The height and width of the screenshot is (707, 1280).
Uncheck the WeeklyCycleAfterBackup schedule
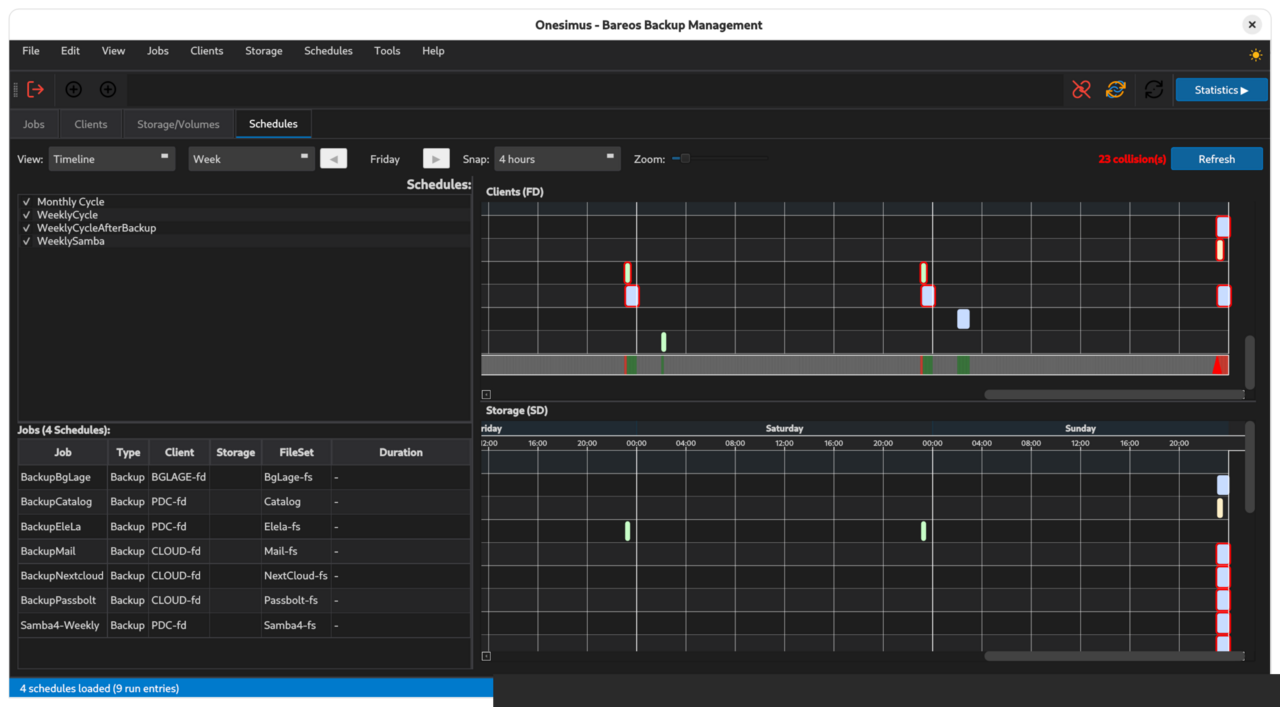[x=27, y=228]
